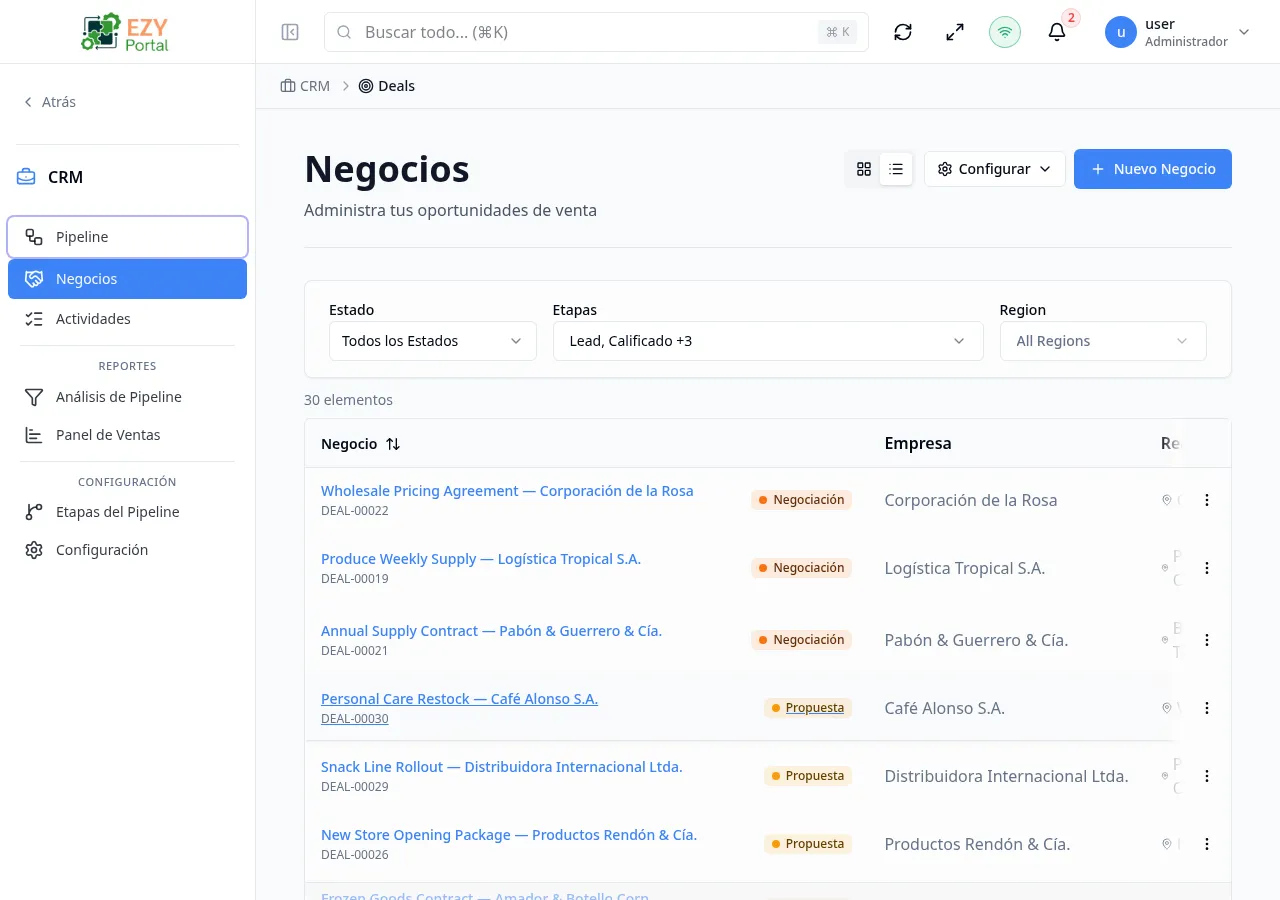Open row menu for Logística Tropical S.A.
Viewport: 1280px width, 900px height.
1207,568
